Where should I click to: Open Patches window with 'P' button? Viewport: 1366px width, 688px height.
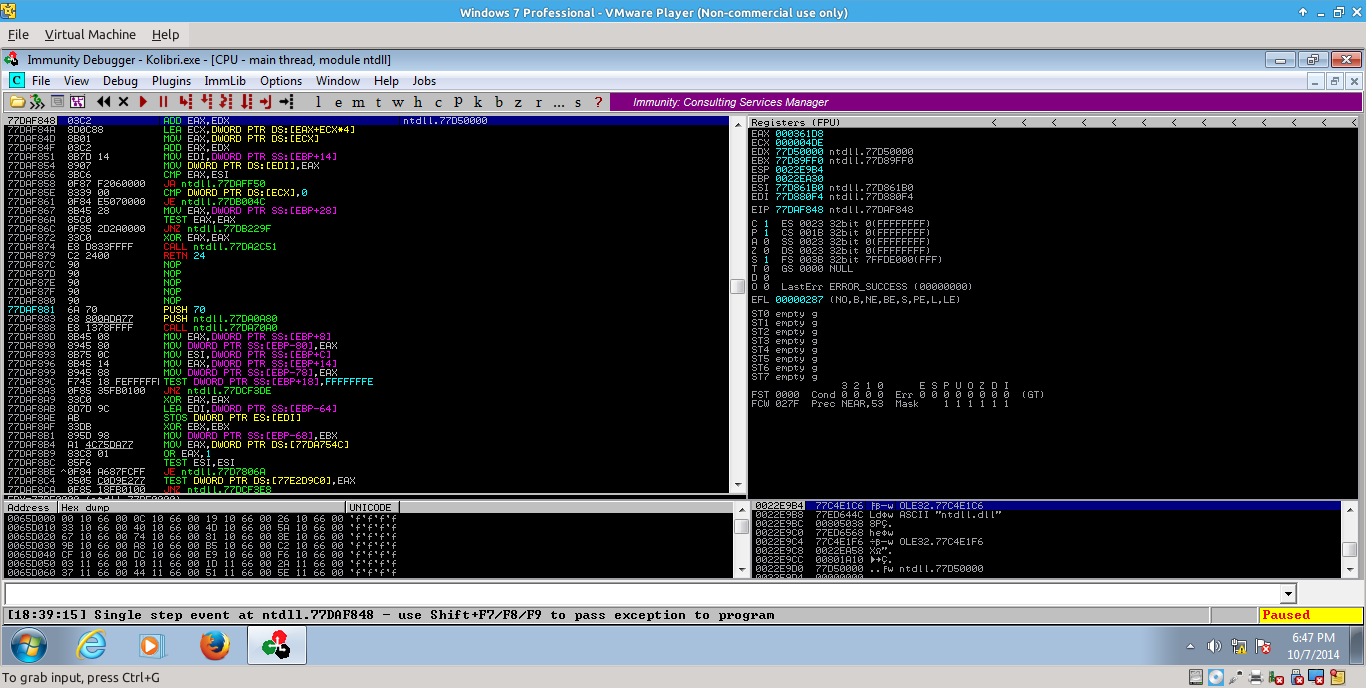coord(458,102)
